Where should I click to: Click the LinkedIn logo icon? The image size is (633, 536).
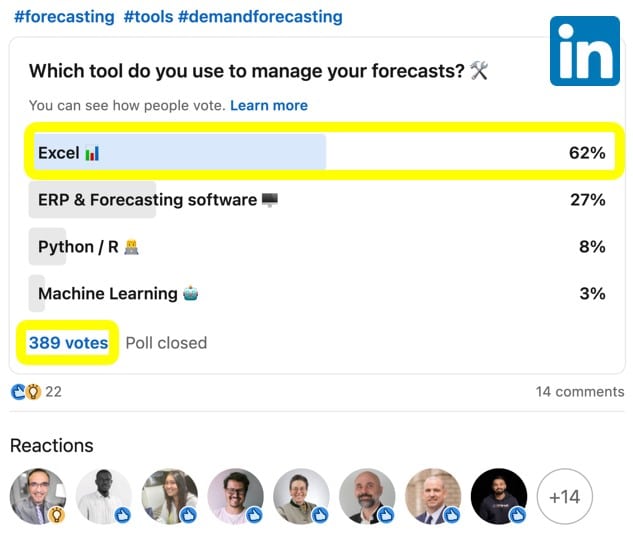pyautogui.click(x=585, y=51)
